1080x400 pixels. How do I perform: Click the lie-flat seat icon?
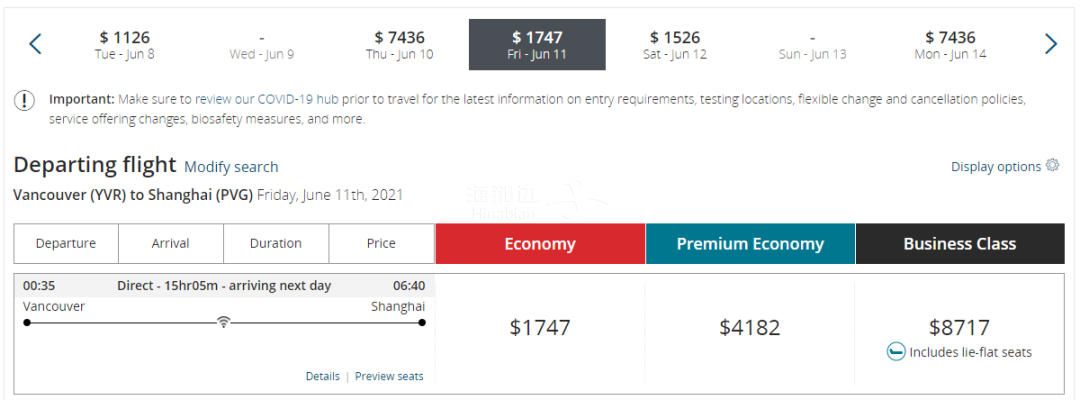point(895,352)
